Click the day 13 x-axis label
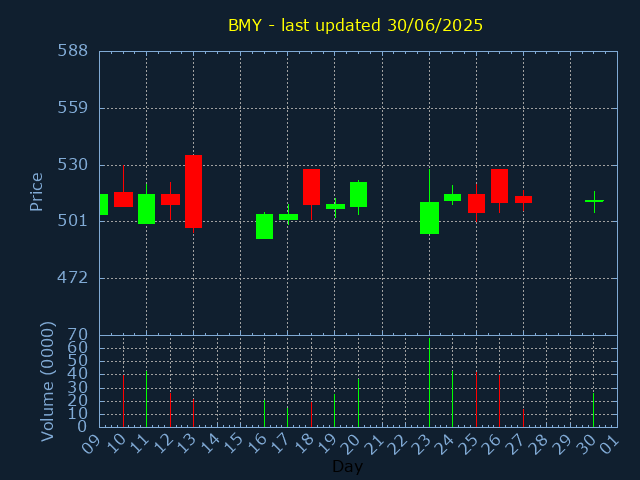Image resolution: width=640 pixels, height=480 pixels. click(x=186, y=443)
